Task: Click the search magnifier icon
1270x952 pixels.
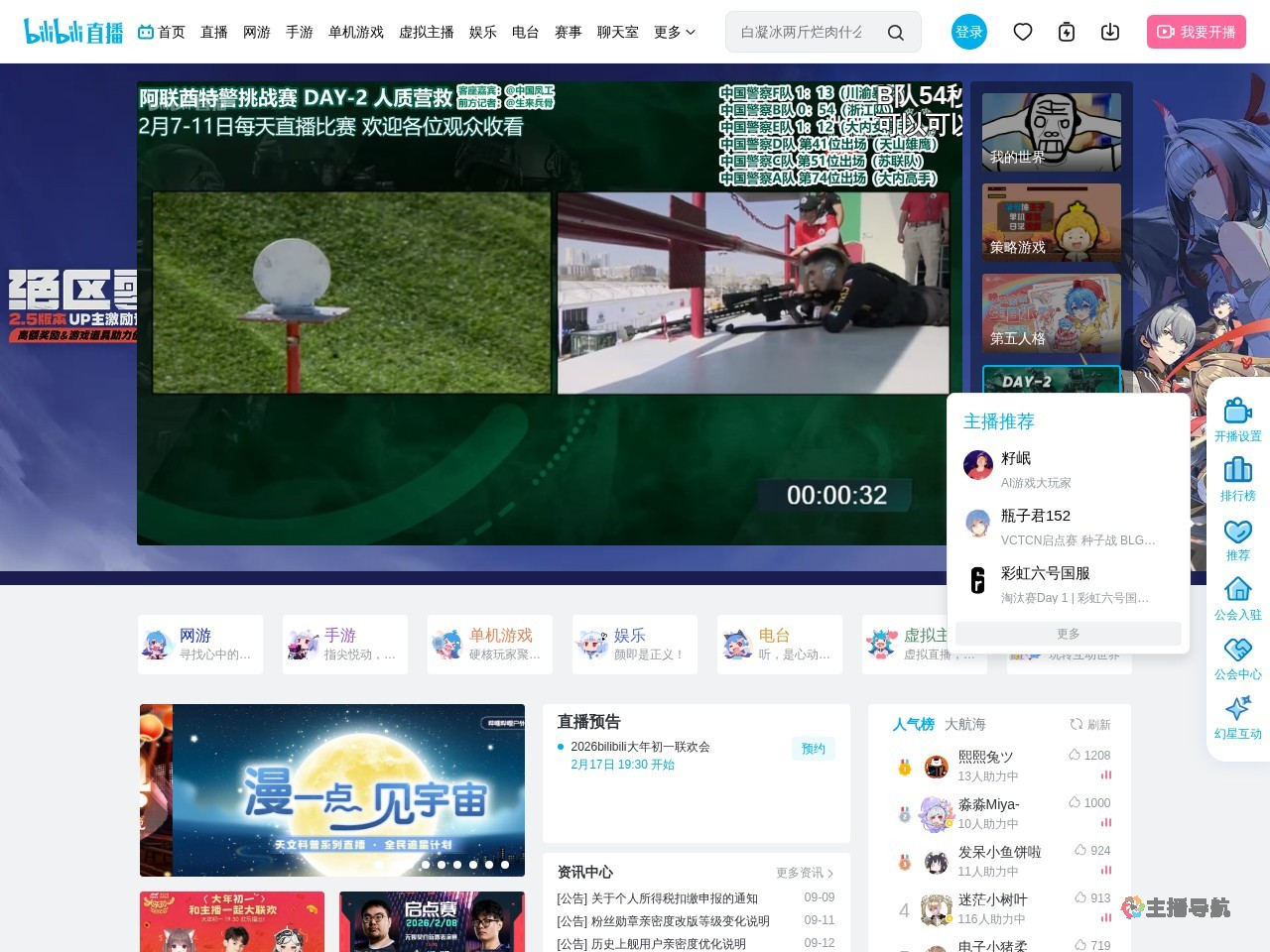Action: 895,32
